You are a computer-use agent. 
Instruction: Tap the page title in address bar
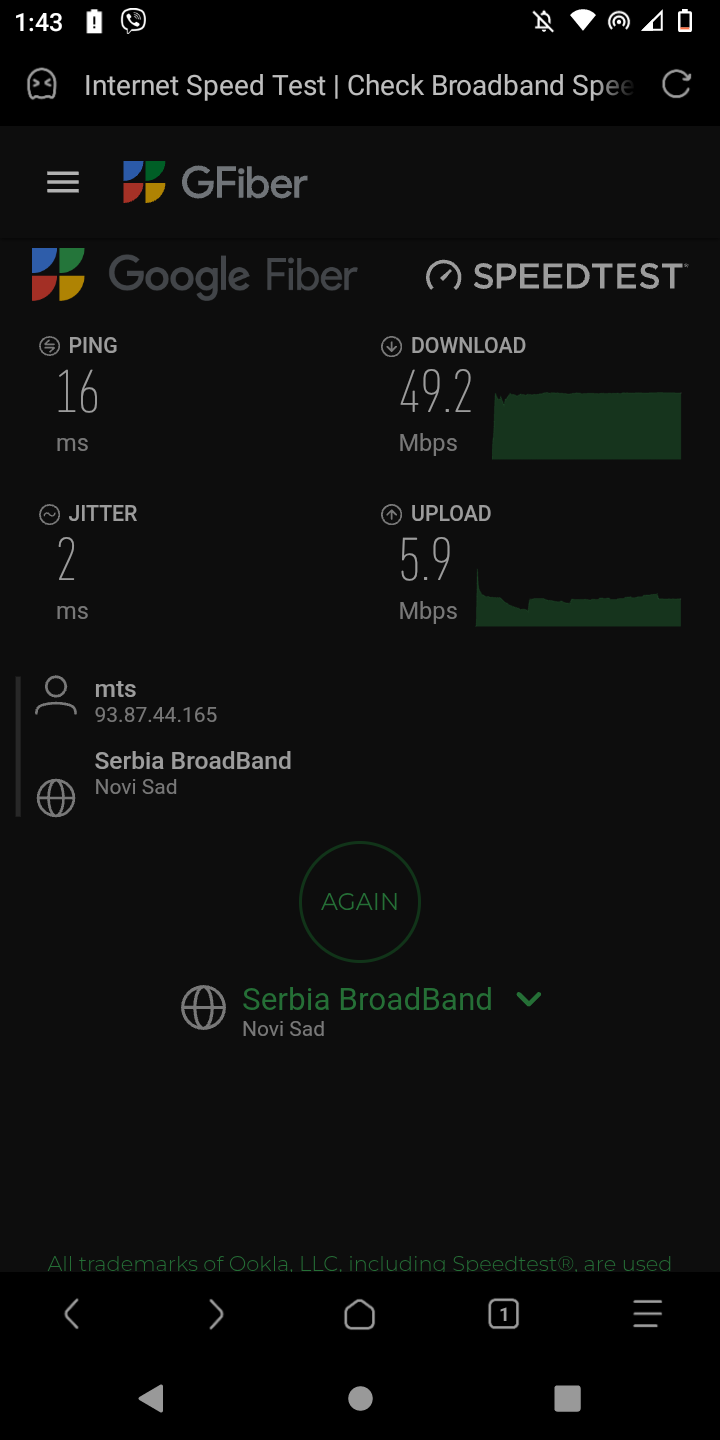(358, 86)
